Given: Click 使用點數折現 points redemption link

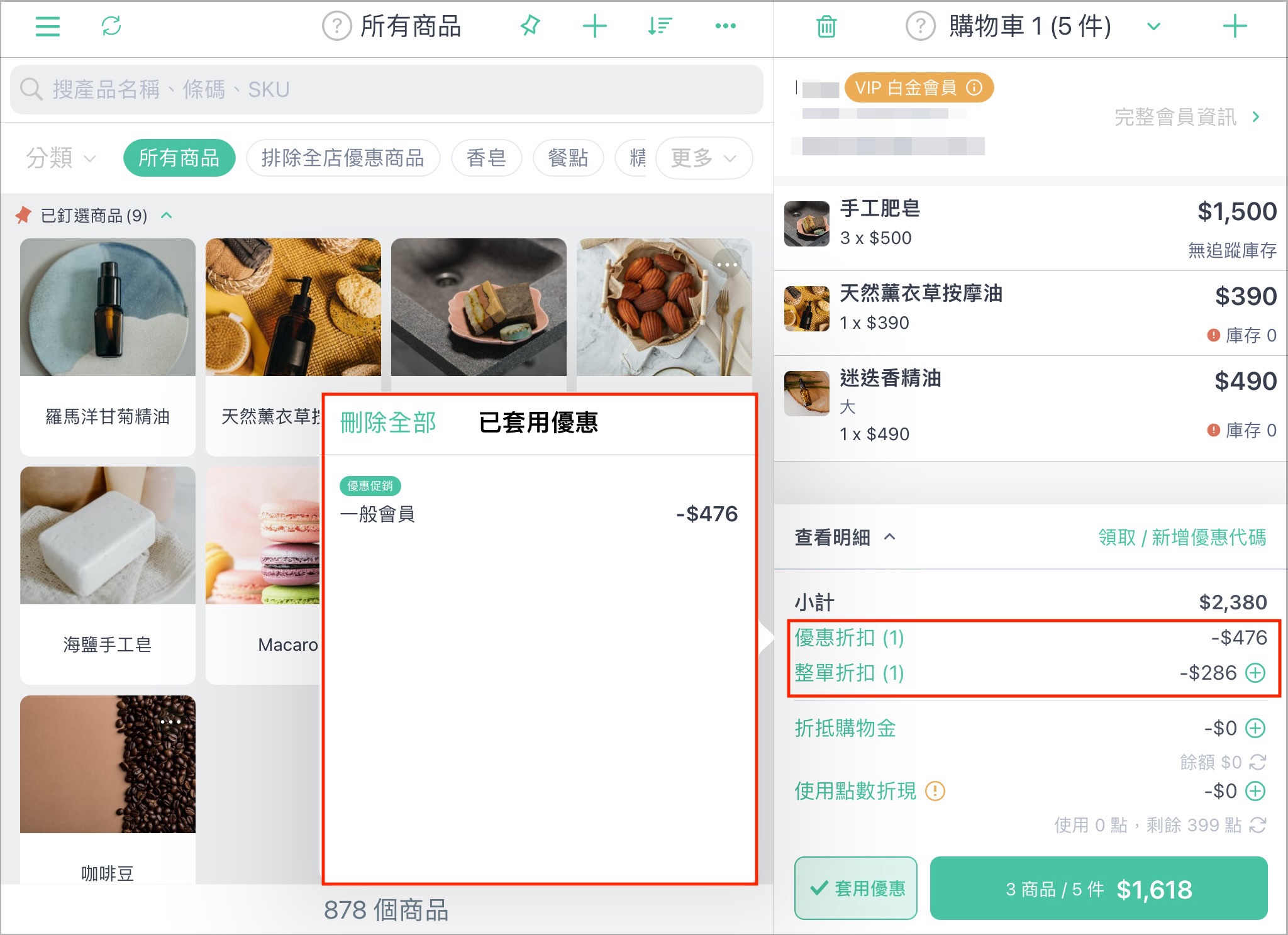Looking at the screenshot, I should [x=855, y=791].
